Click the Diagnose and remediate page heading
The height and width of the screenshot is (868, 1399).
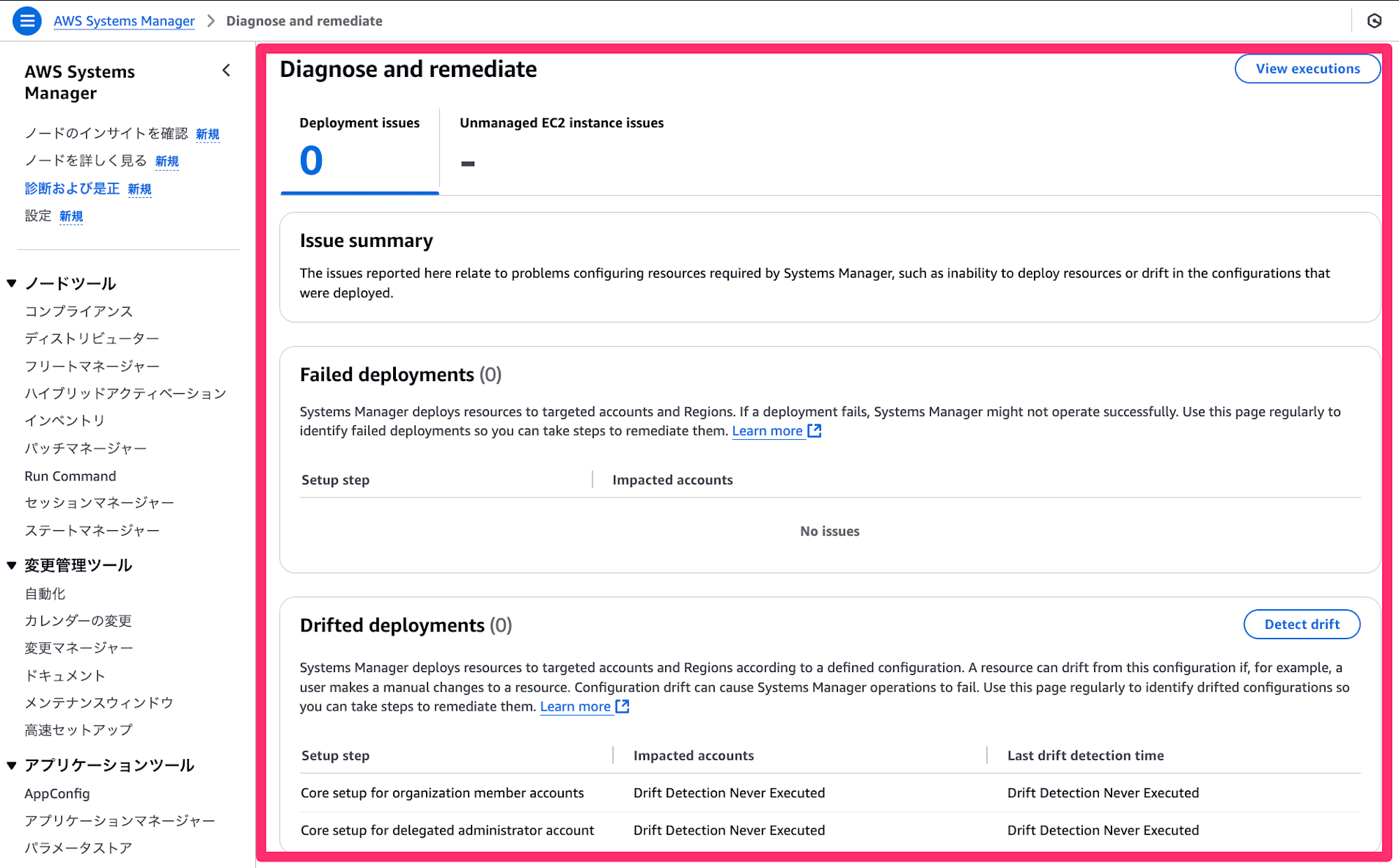(x=409, y=69)
